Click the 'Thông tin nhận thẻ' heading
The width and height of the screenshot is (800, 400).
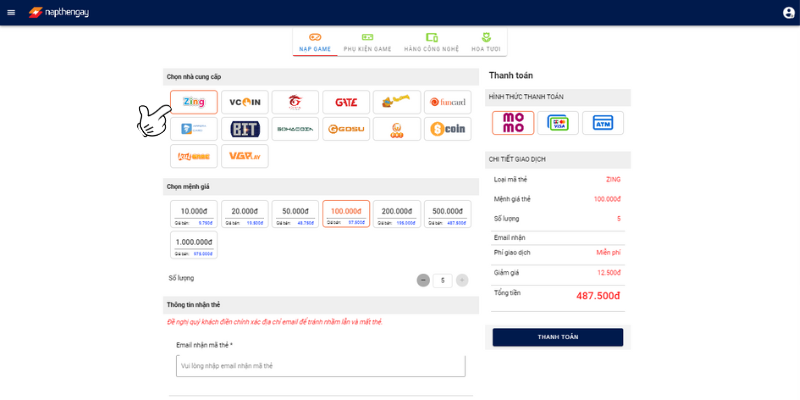click(x=193, y=305)
